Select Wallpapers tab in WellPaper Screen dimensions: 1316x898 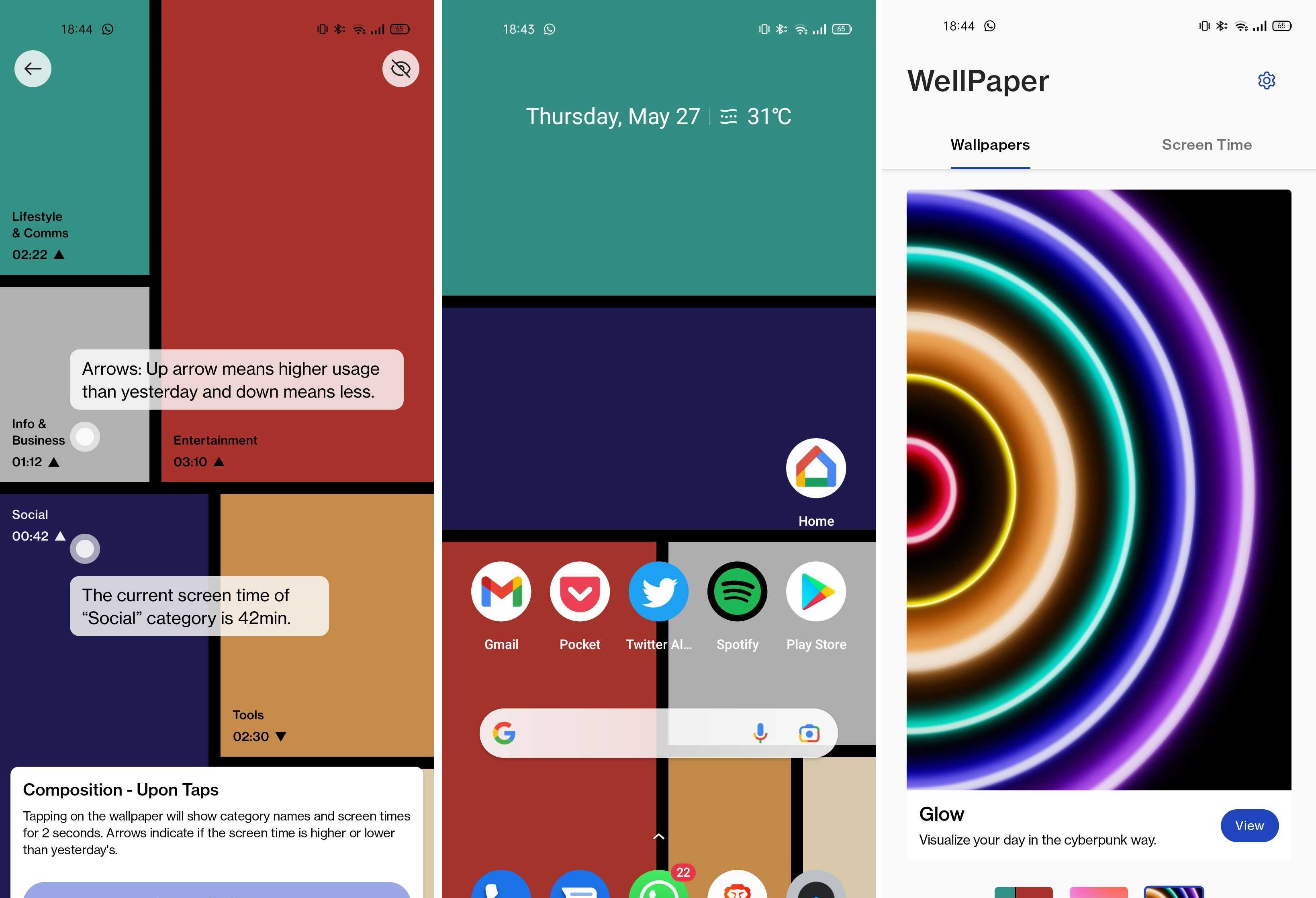point(989,144)
